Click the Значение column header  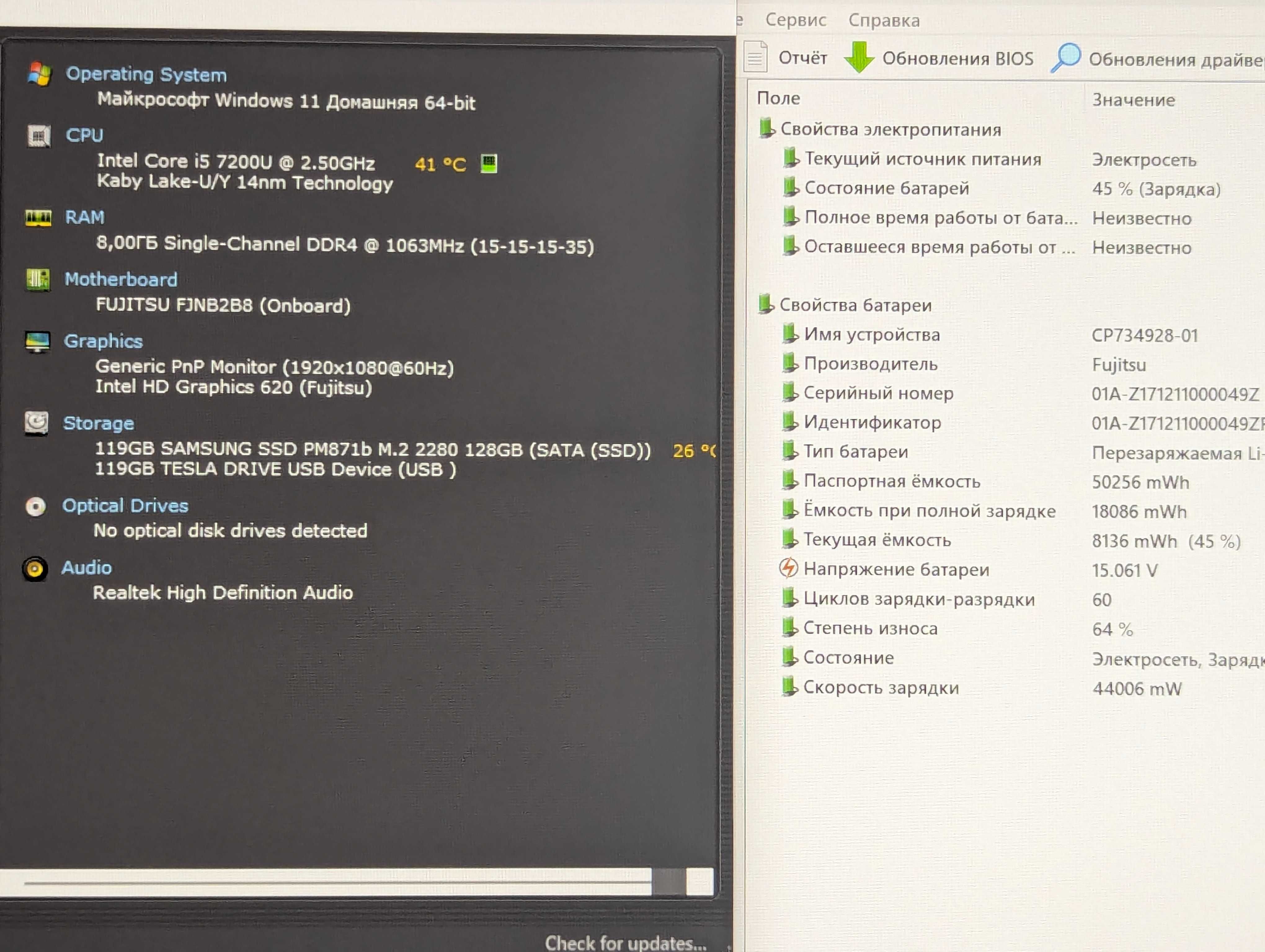pyautogui.click(x=1134, y=100)
